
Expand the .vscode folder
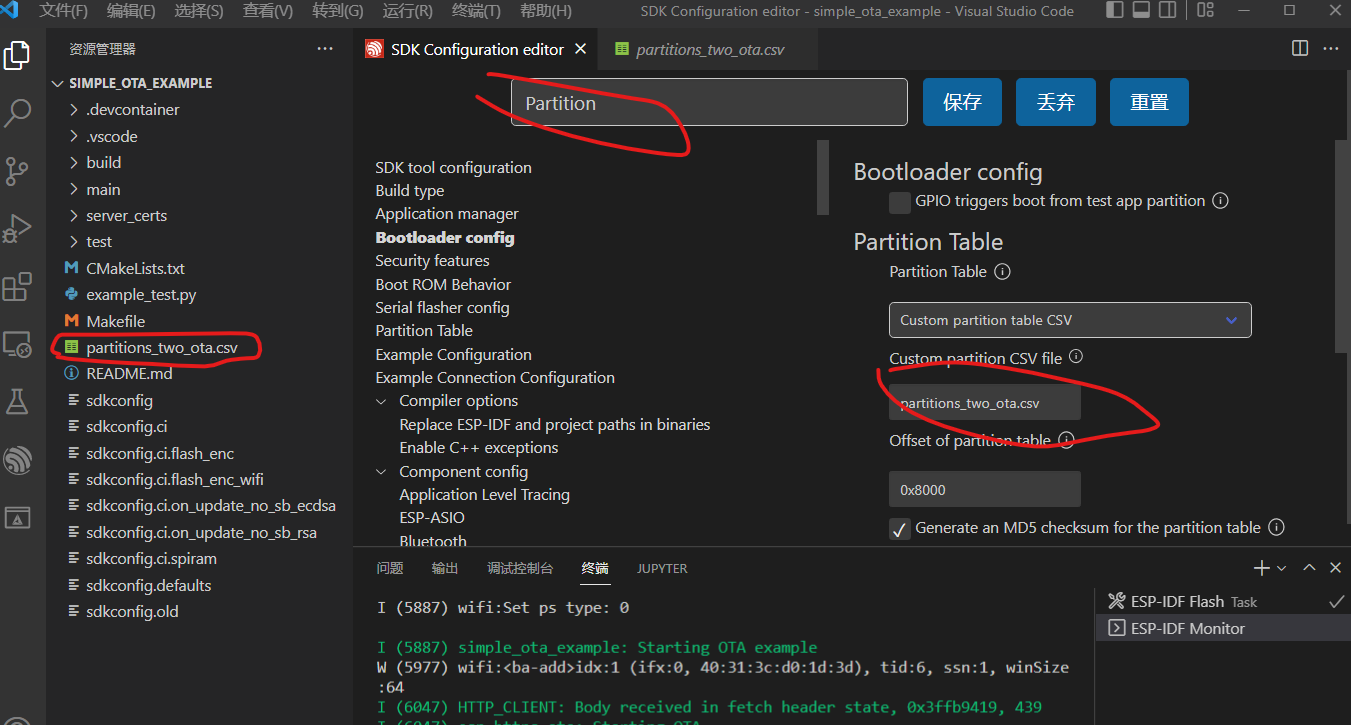coord(74,136)
